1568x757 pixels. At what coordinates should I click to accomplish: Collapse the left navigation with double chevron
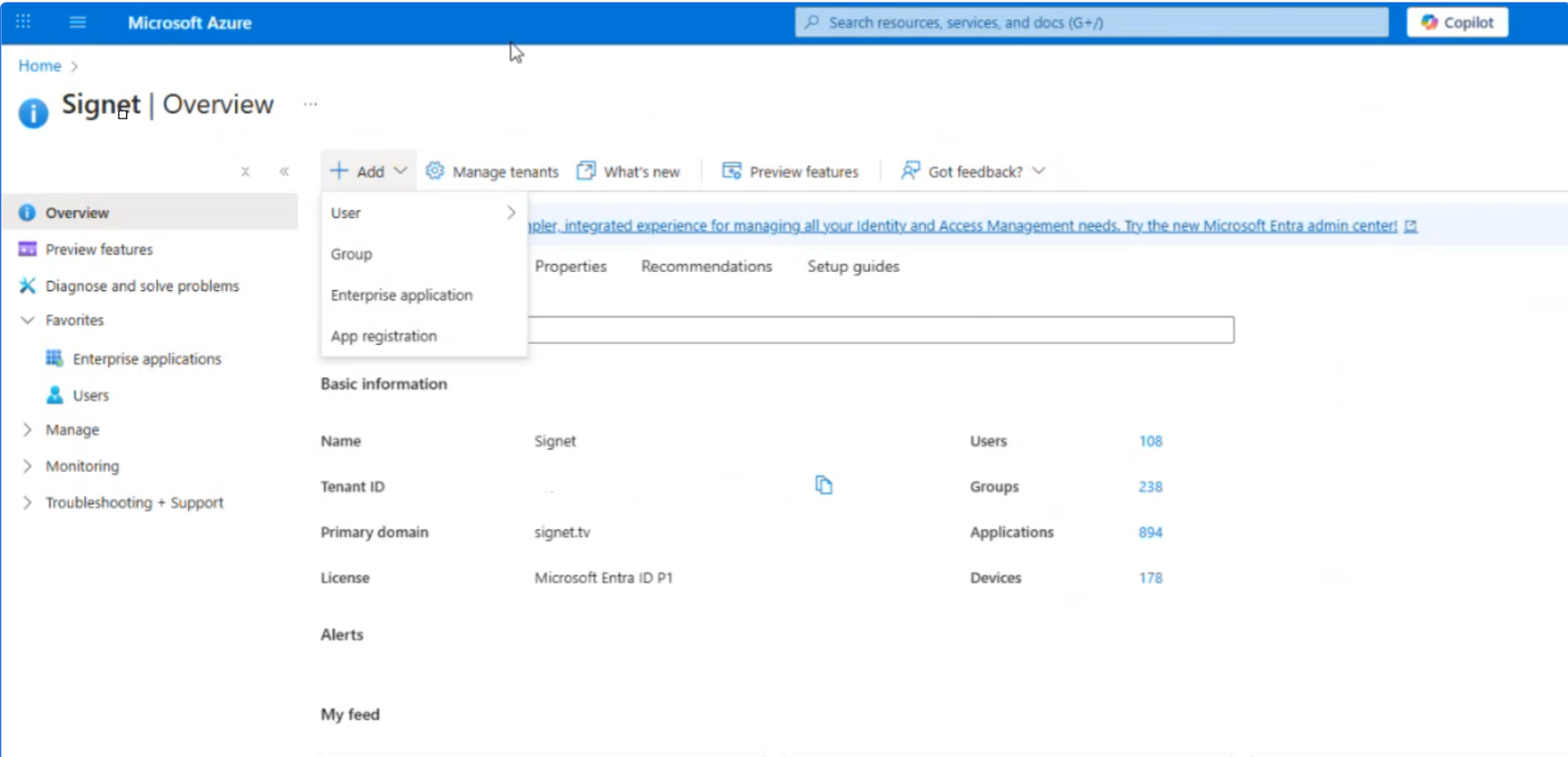284,172
